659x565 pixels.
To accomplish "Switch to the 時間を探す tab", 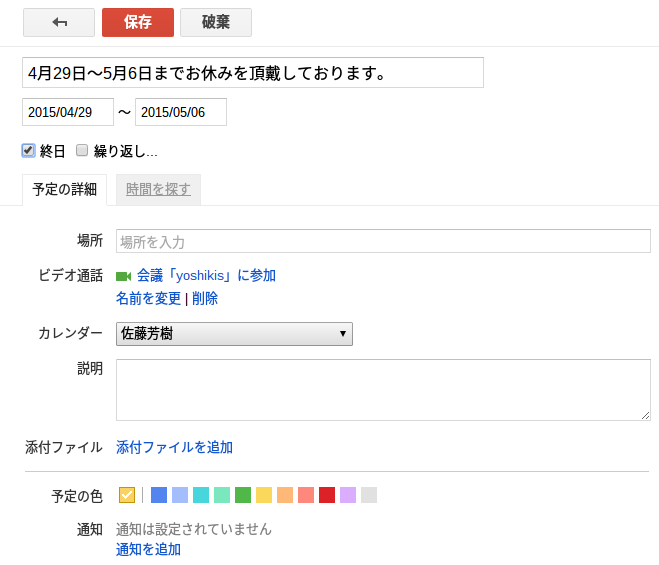I will pyautogui.click(x=158, y=190).
